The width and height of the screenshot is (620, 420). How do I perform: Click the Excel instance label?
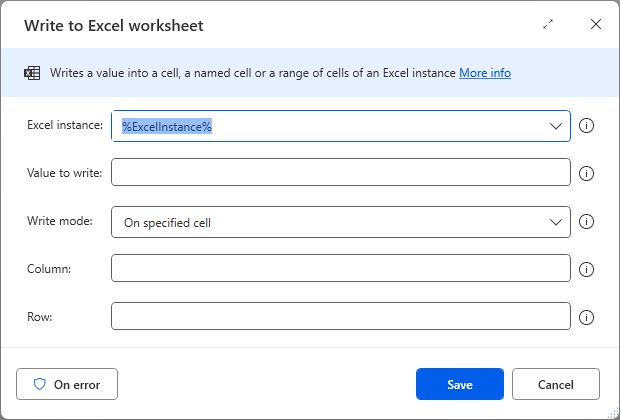pos(65,125)
